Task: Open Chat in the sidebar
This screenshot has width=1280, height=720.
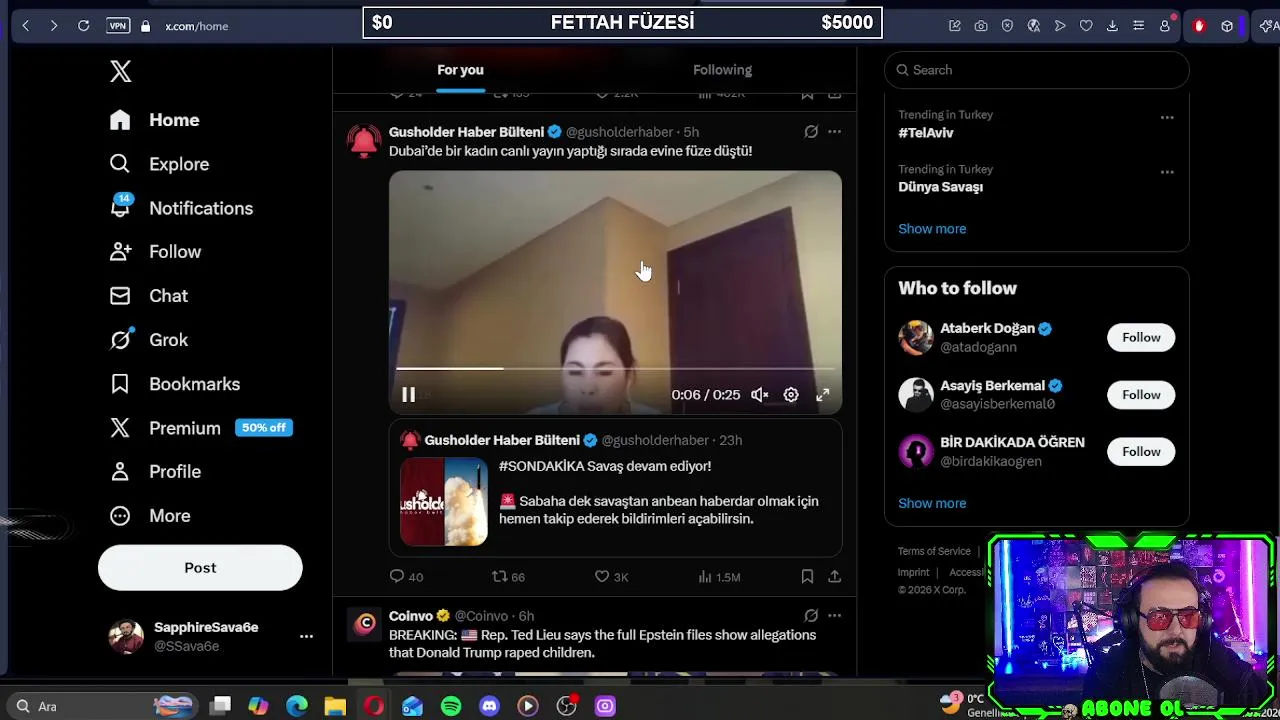Action: point(149,296)
